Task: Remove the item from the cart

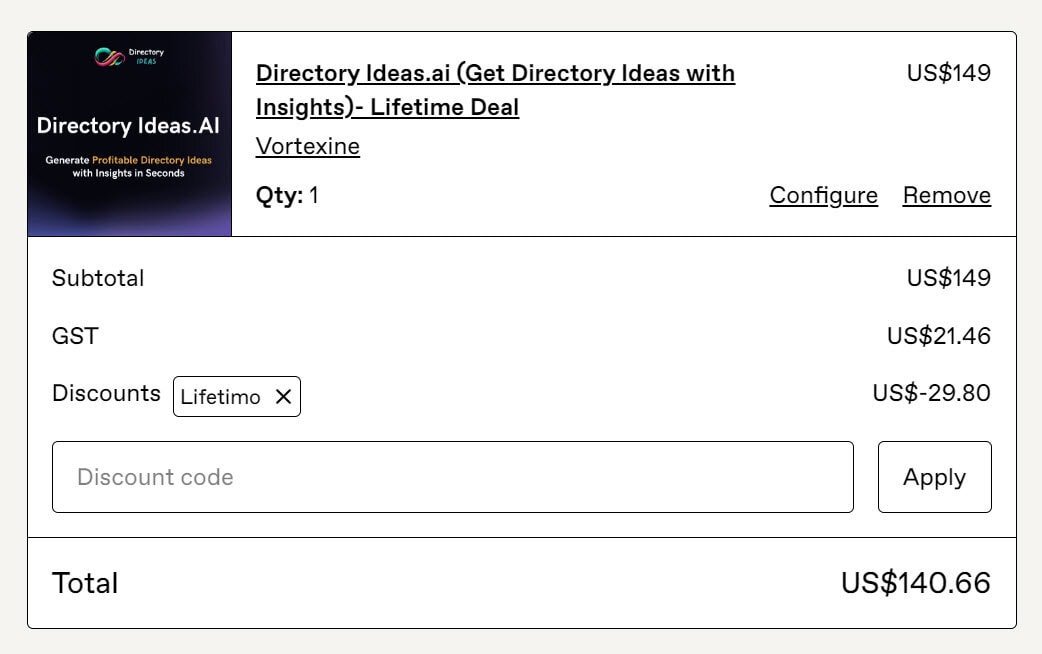Action: coord(946,195)
